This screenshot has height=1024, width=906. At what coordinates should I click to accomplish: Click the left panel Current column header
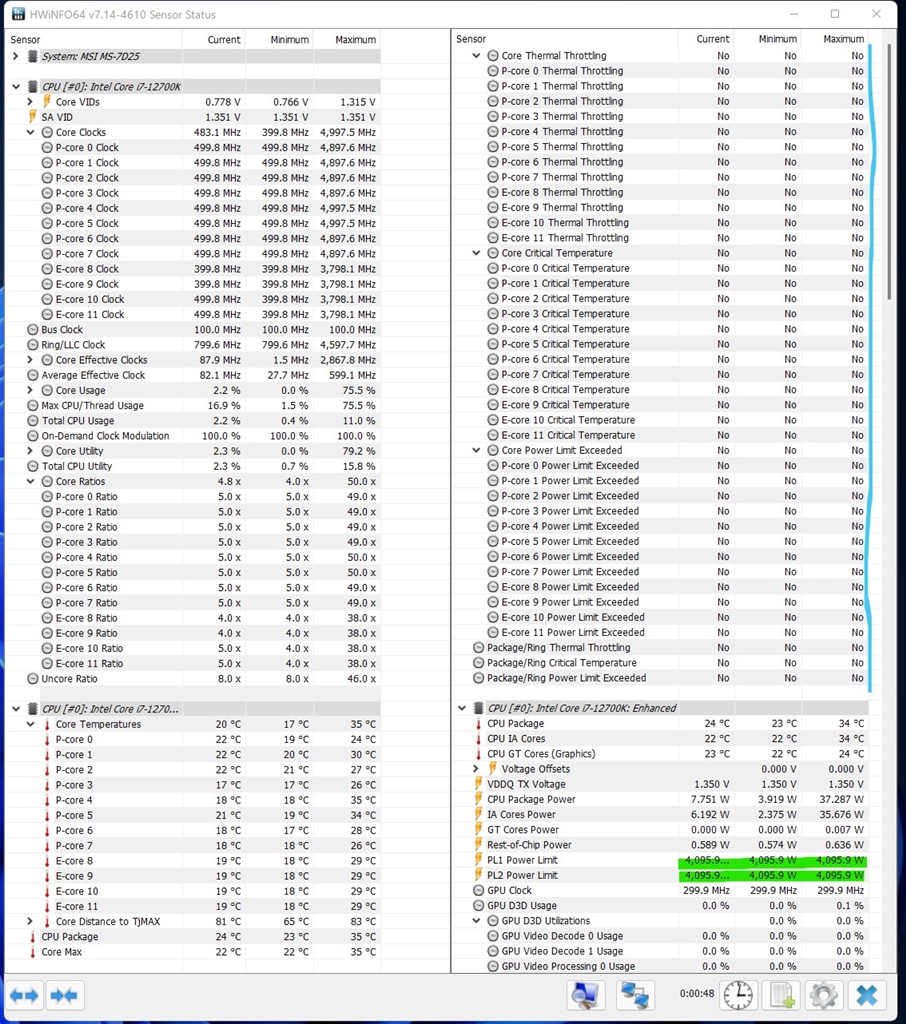214,39
